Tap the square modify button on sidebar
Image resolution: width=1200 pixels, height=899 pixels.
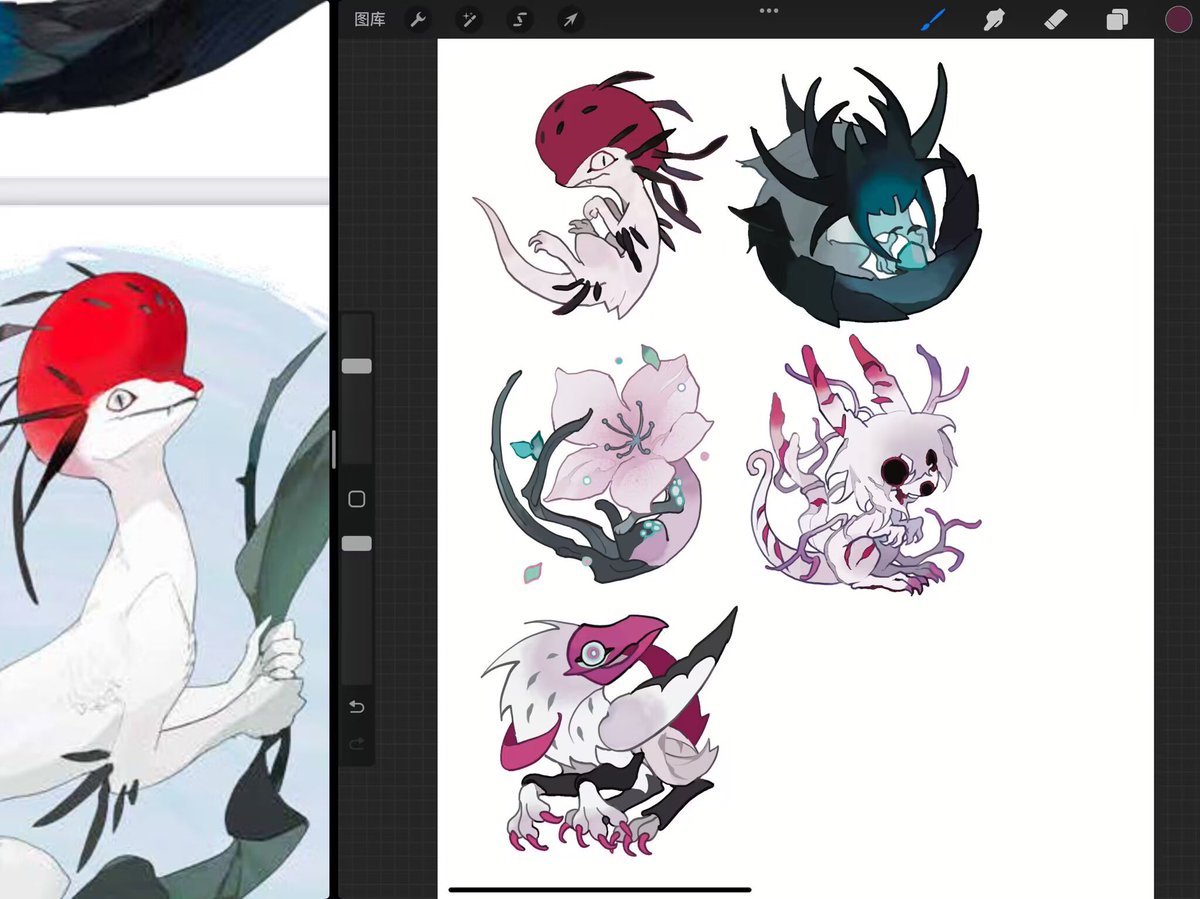[357, 499]
